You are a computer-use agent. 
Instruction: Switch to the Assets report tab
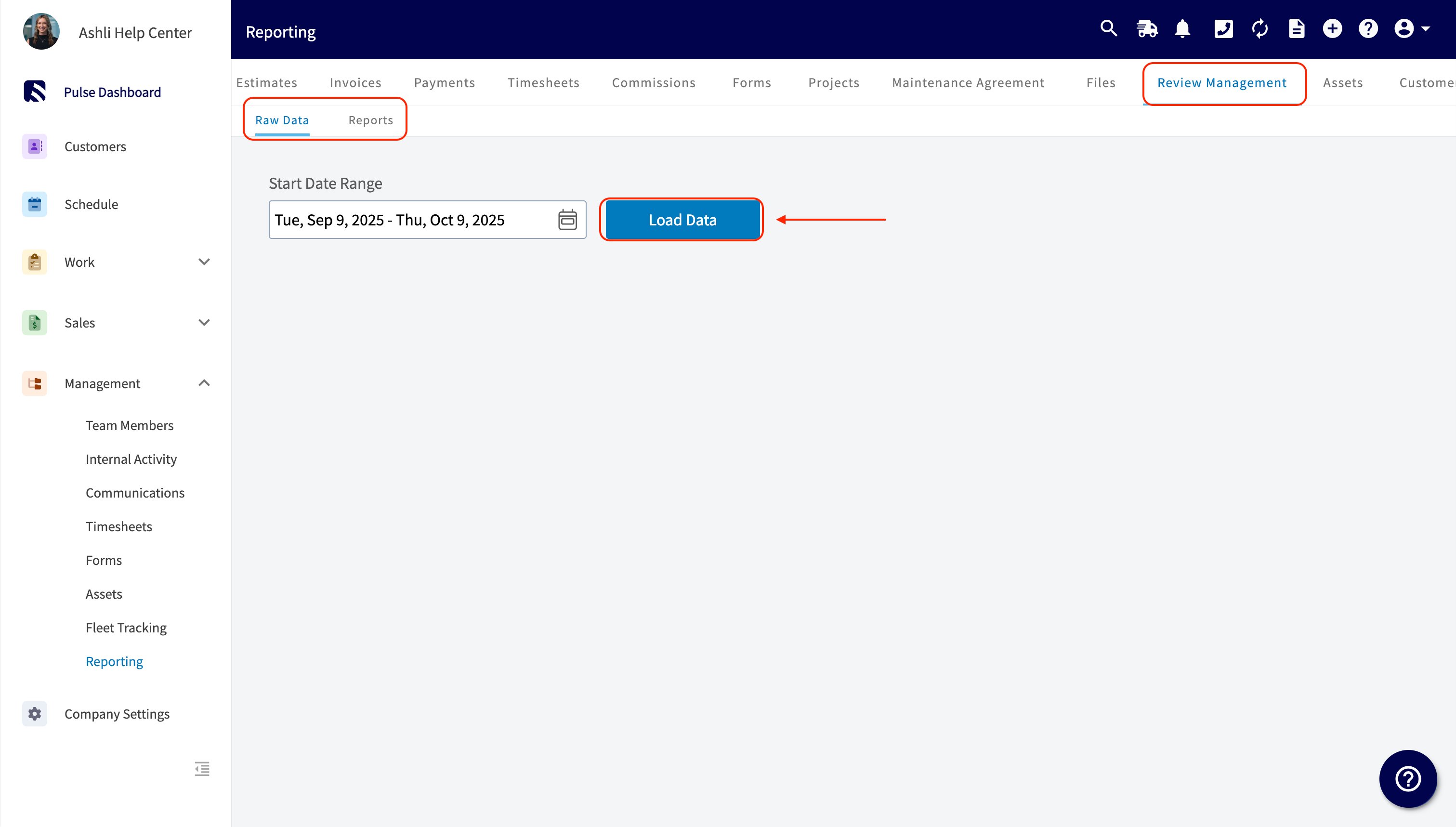[x=1343, y=83]
